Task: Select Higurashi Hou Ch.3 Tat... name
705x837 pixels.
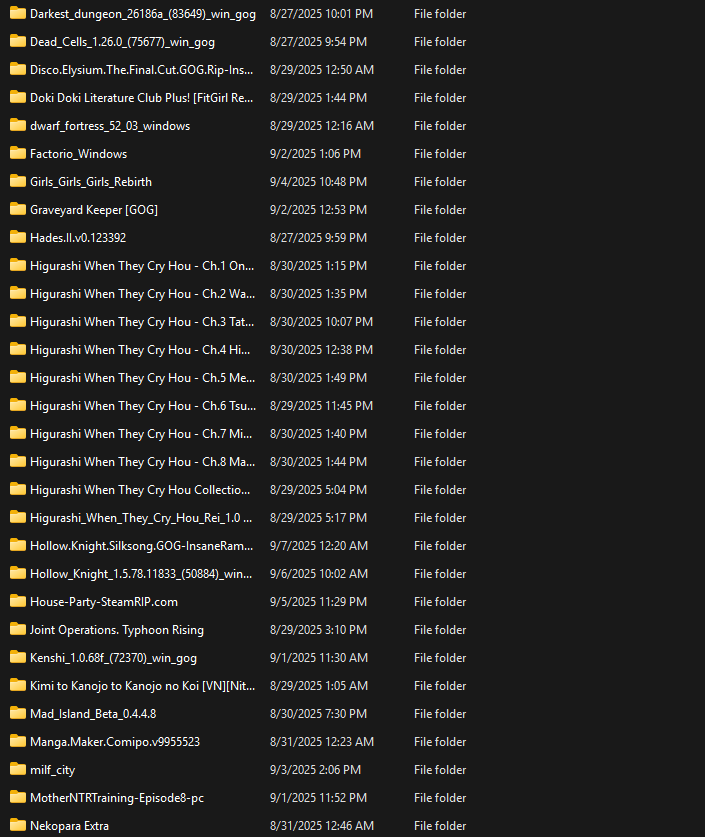Action: click(x=142, y=322)
